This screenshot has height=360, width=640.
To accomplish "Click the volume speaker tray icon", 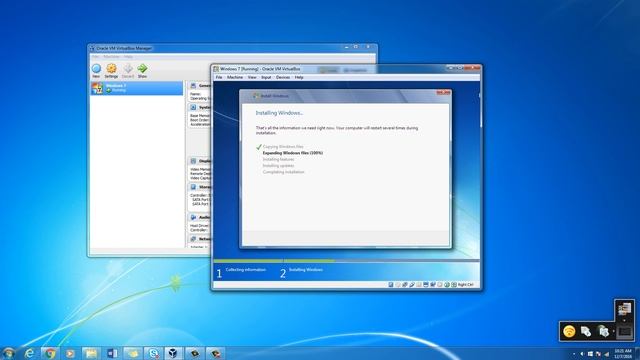I will click(582, 354).
